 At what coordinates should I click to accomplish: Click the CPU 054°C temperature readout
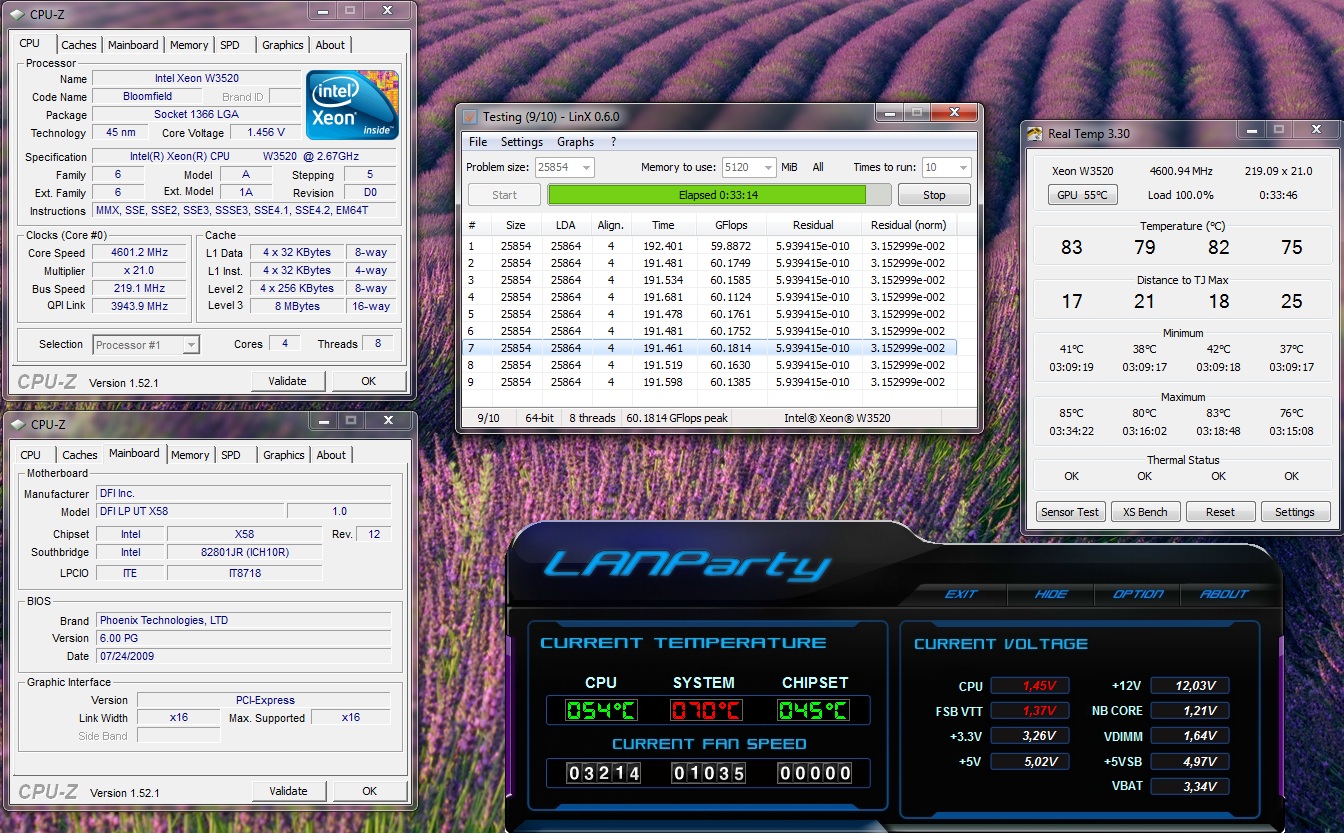pyautogui.click(x=600, y=711)
